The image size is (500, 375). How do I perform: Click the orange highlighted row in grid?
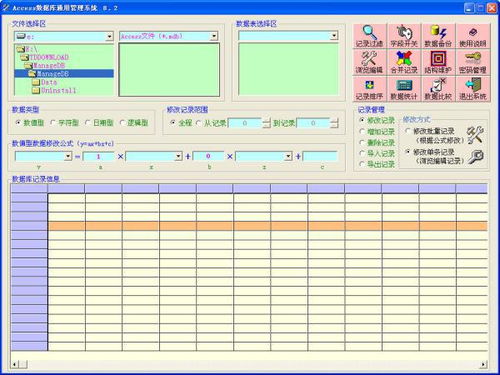tap(268, 226)
